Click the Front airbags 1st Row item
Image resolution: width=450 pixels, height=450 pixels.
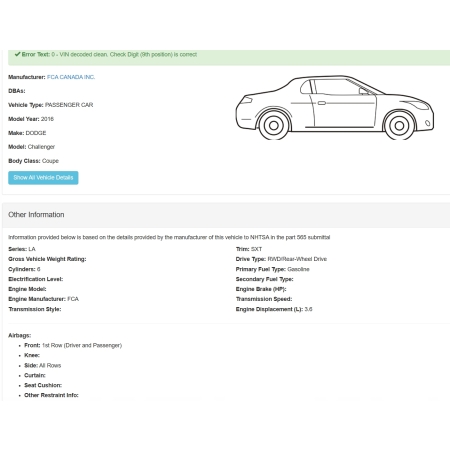pos(73,345)
